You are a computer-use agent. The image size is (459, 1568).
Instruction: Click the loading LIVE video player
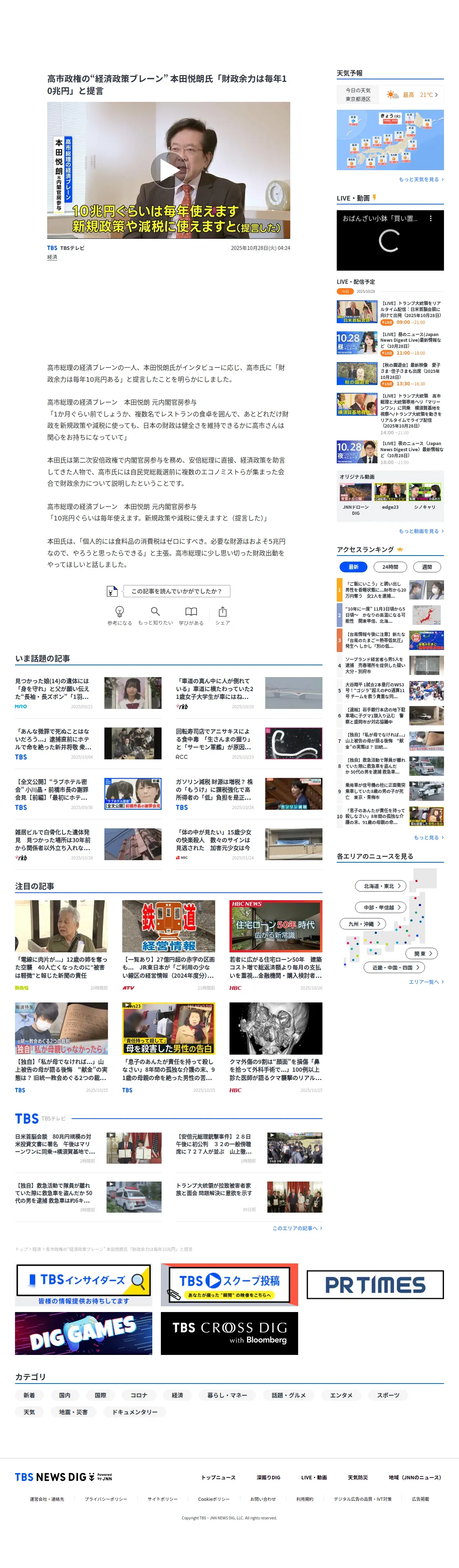(390, 241)
